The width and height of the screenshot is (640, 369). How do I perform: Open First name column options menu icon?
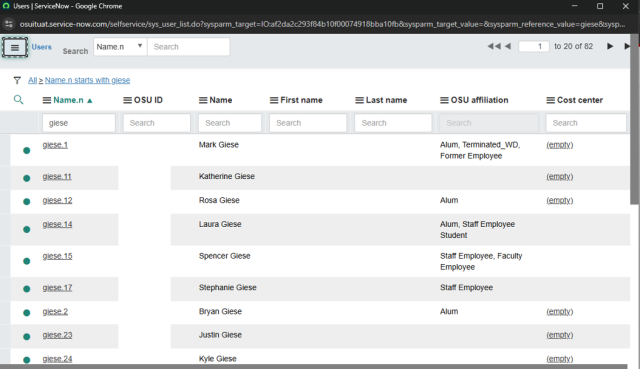point(274,100)
